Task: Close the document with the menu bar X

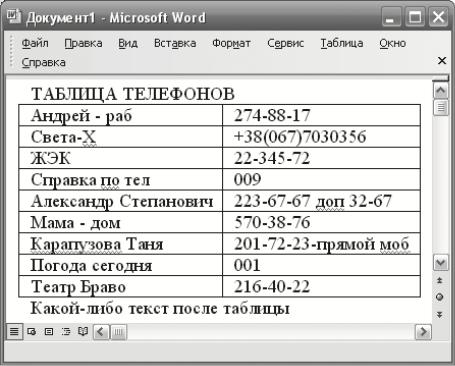Action: point(442,61)
